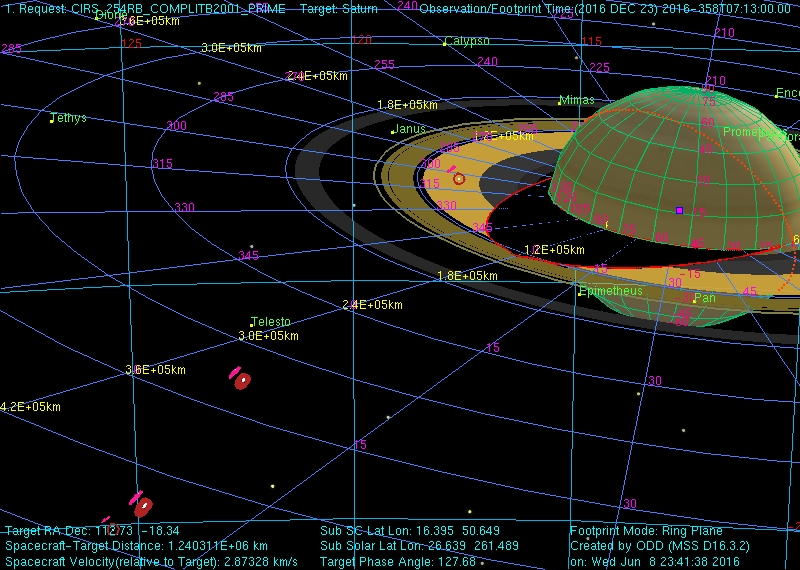
Task: Click the yellow dot marking Tethys
Action: (52, 120)
